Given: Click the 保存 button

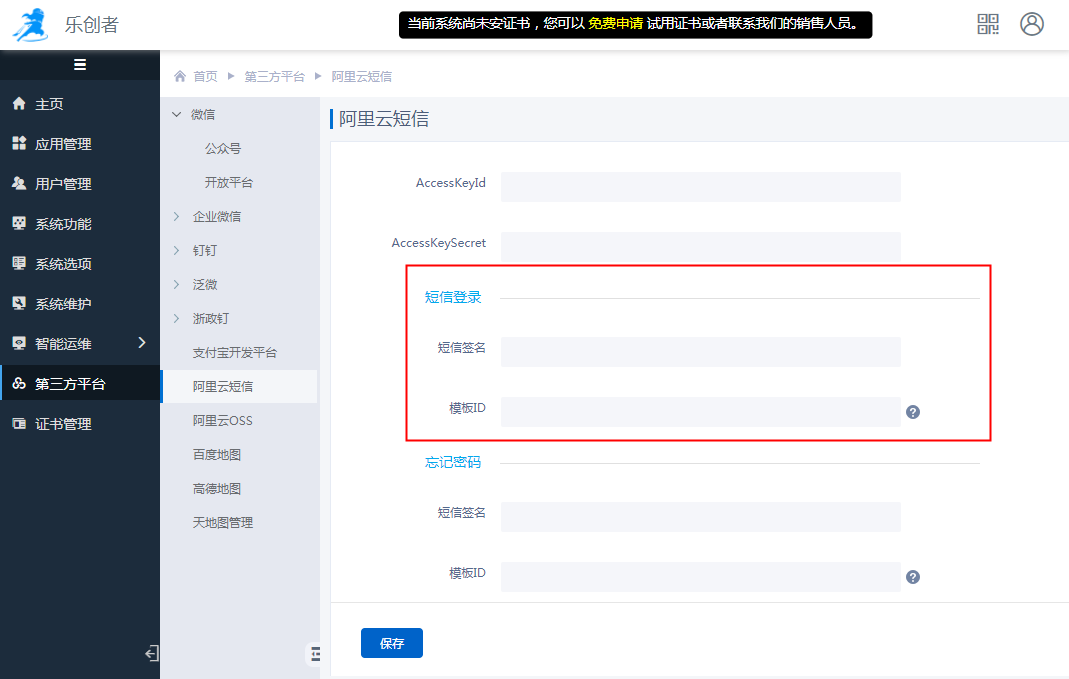Looking at the screenshot, I should pyautogui.click(x=392, y=643).
